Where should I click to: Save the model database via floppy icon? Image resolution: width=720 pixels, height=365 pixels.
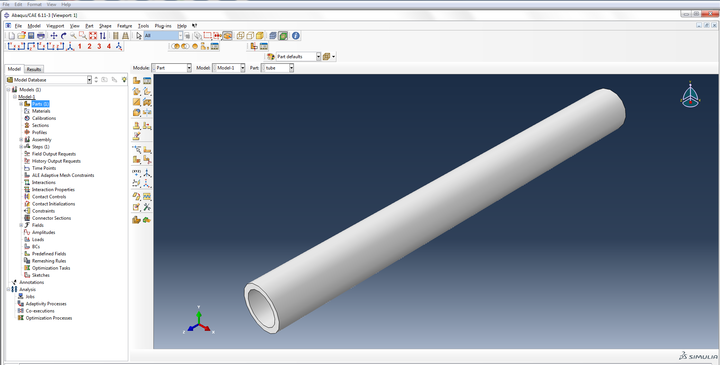point(31,36)
